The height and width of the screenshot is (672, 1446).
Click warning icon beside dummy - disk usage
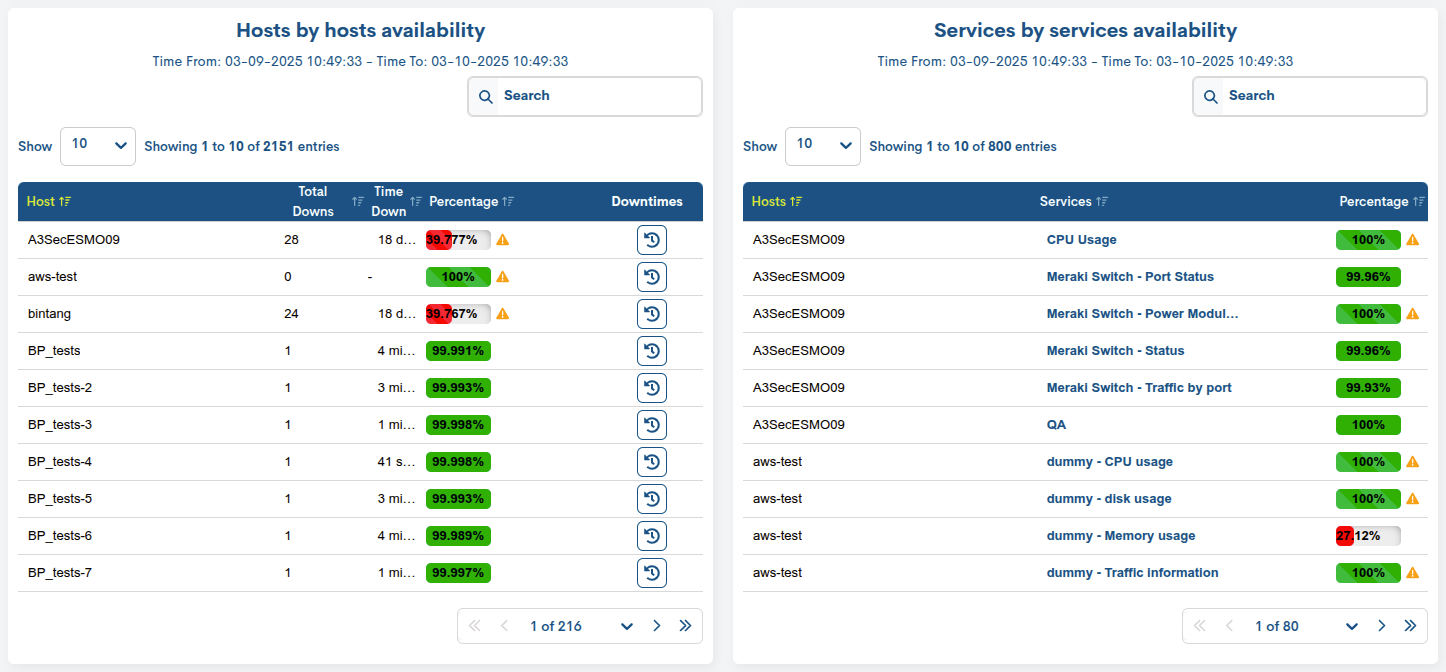click(x=1412, y=498)
